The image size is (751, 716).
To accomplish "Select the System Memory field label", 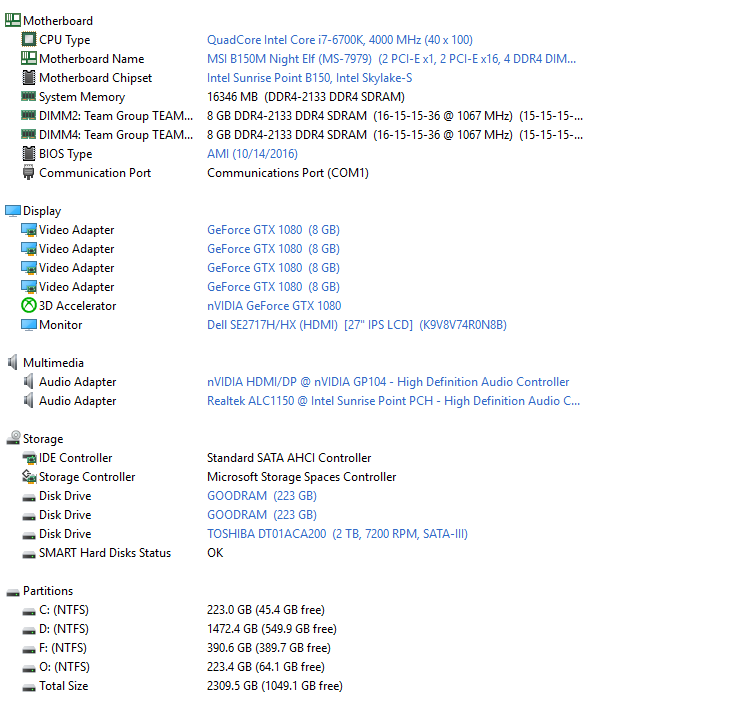I will pos(82,97).
